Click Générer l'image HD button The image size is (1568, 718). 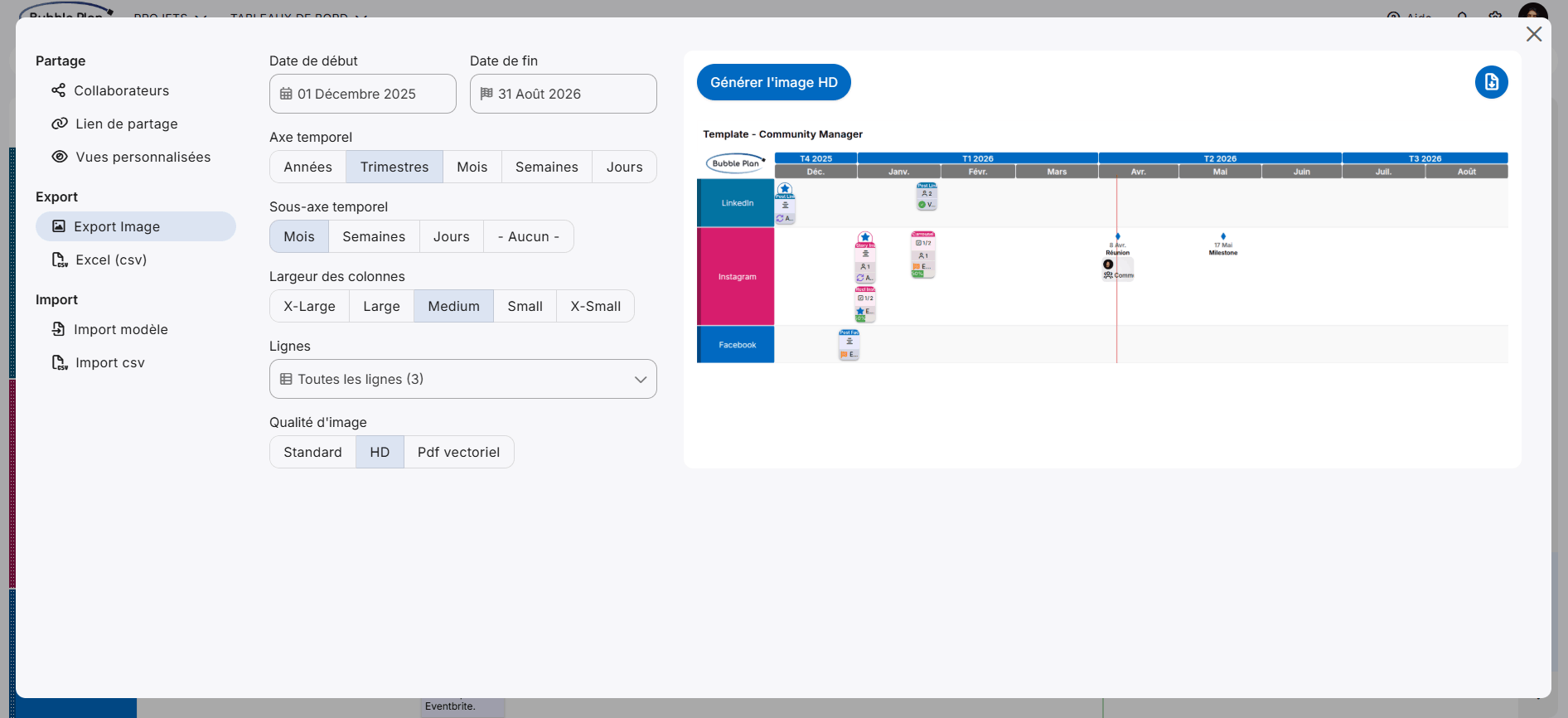pos(773,82)
